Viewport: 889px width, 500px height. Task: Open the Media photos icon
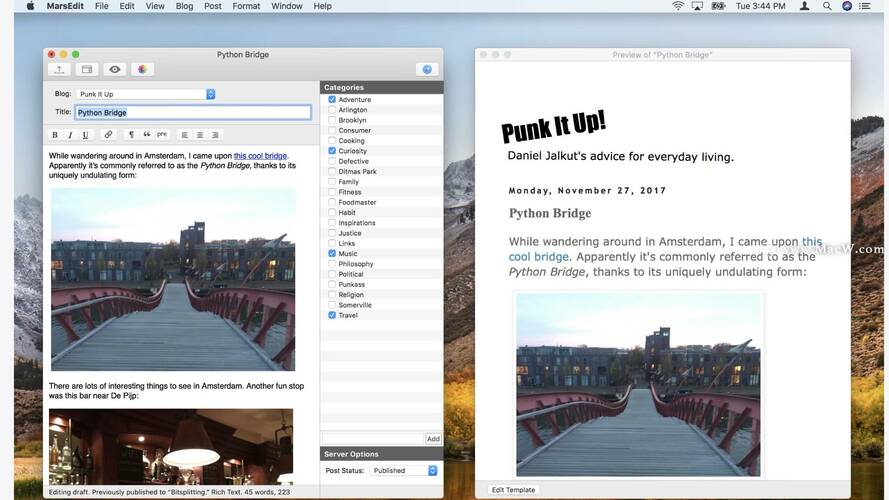click(143, 69)
